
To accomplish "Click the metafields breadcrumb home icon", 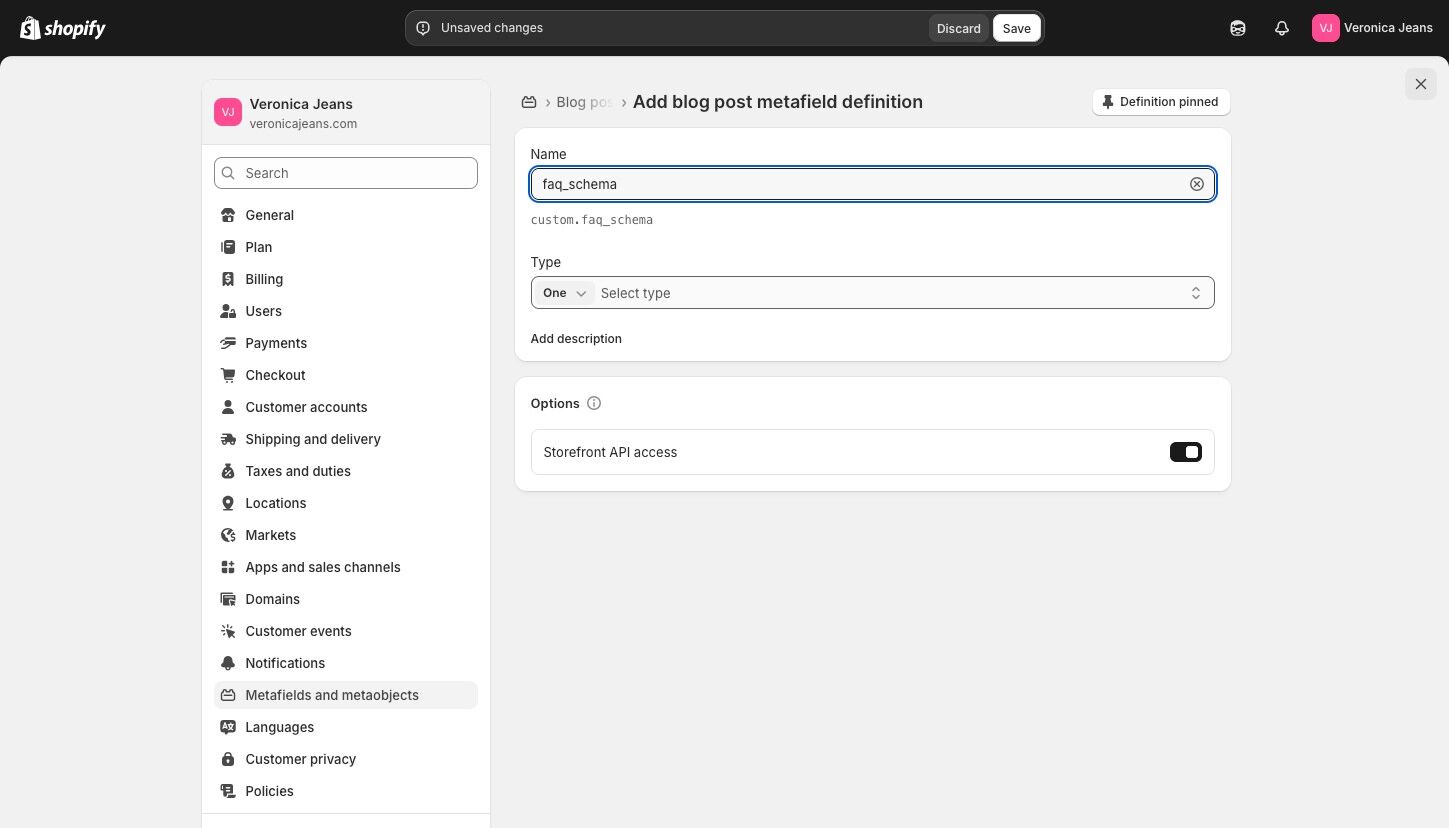I will click(530, 102).
